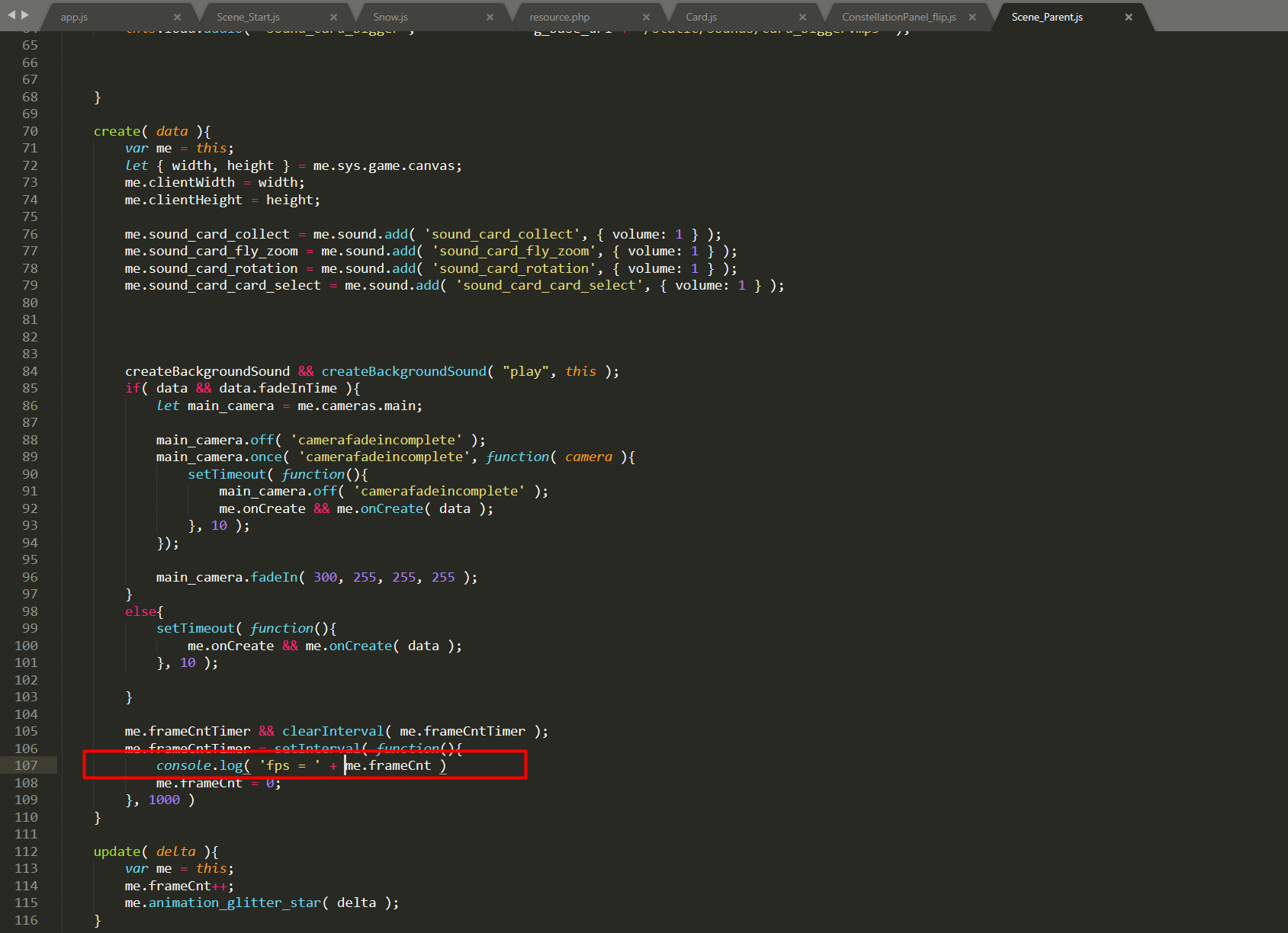
Task: Open the Card.js tab
Action: (701, 17)
